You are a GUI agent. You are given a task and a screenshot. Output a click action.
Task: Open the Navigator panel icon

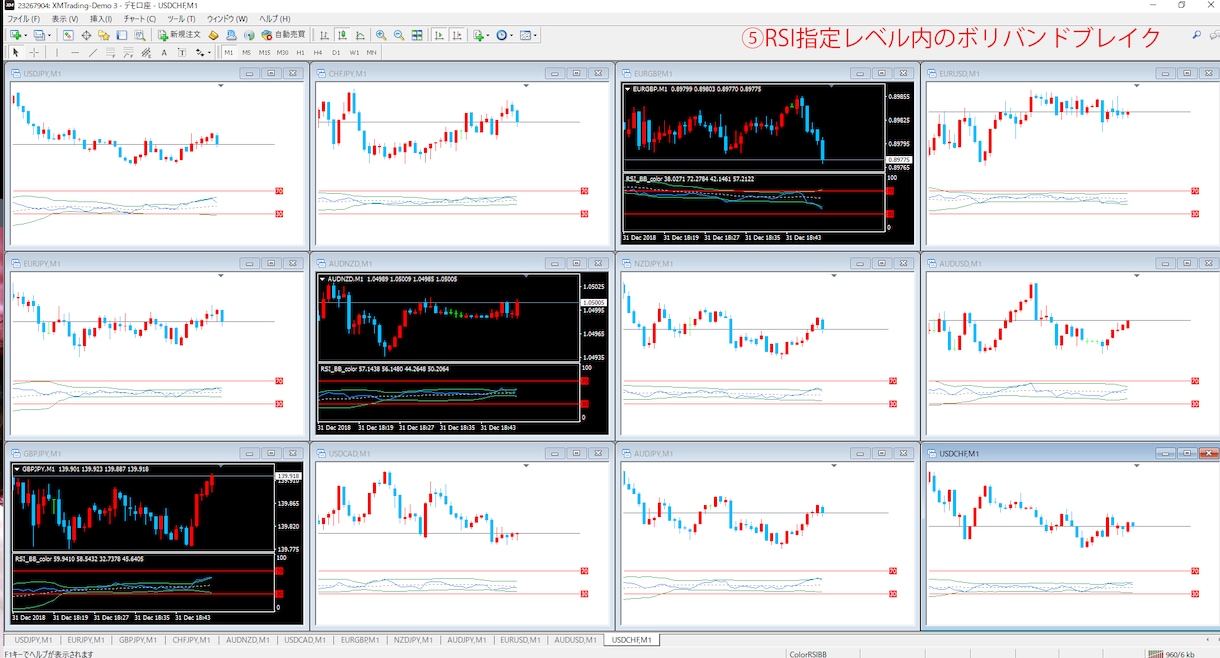104,35
